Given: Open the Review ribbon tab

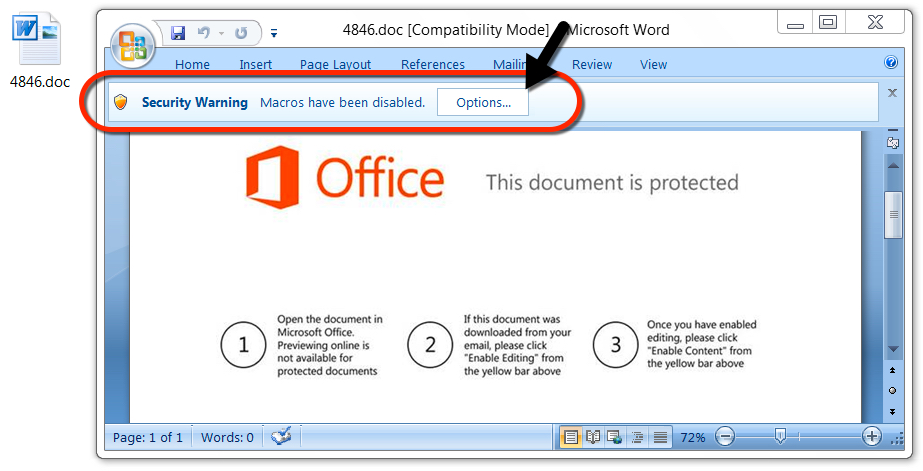Looking at the screenshot, I should coord(592,65).
